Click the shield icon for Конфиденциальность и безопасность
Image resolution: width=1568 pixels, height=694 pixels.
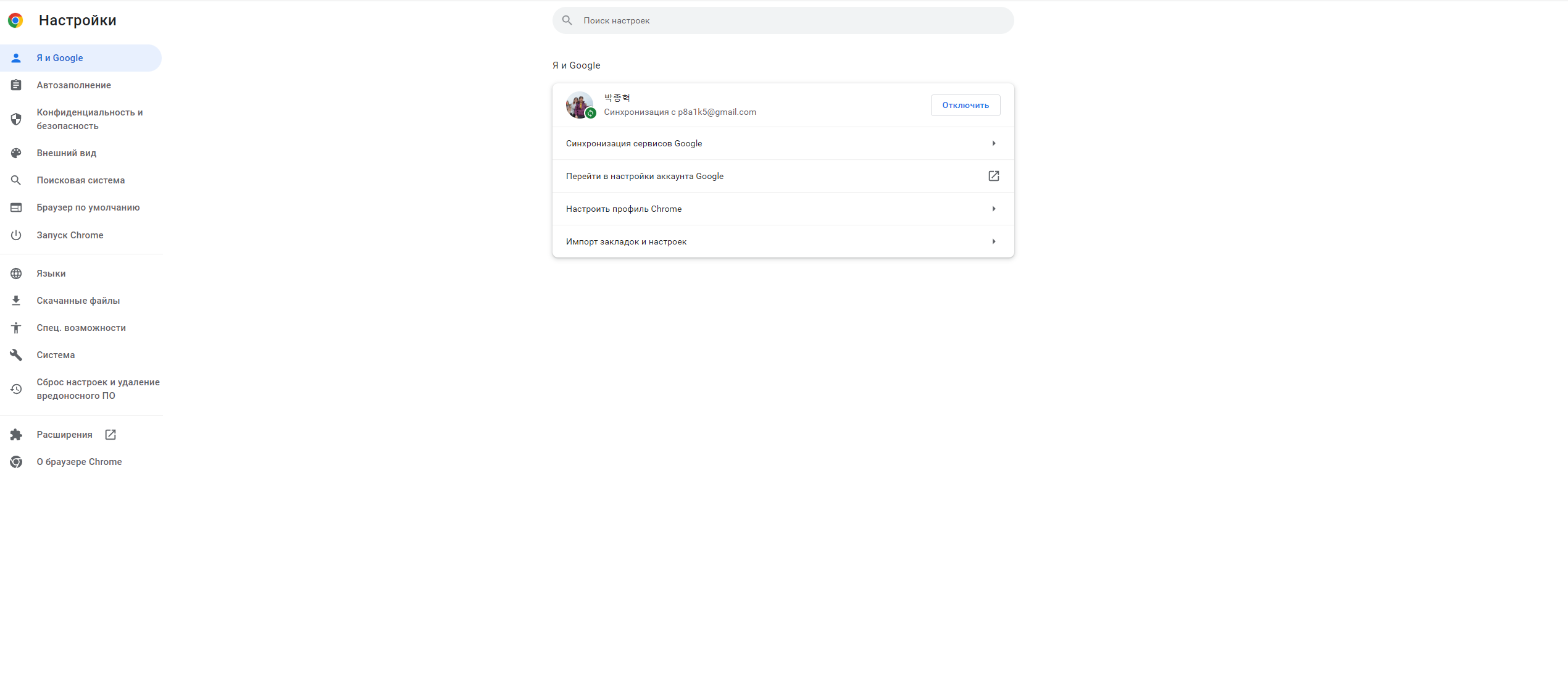tap(16, 119)
